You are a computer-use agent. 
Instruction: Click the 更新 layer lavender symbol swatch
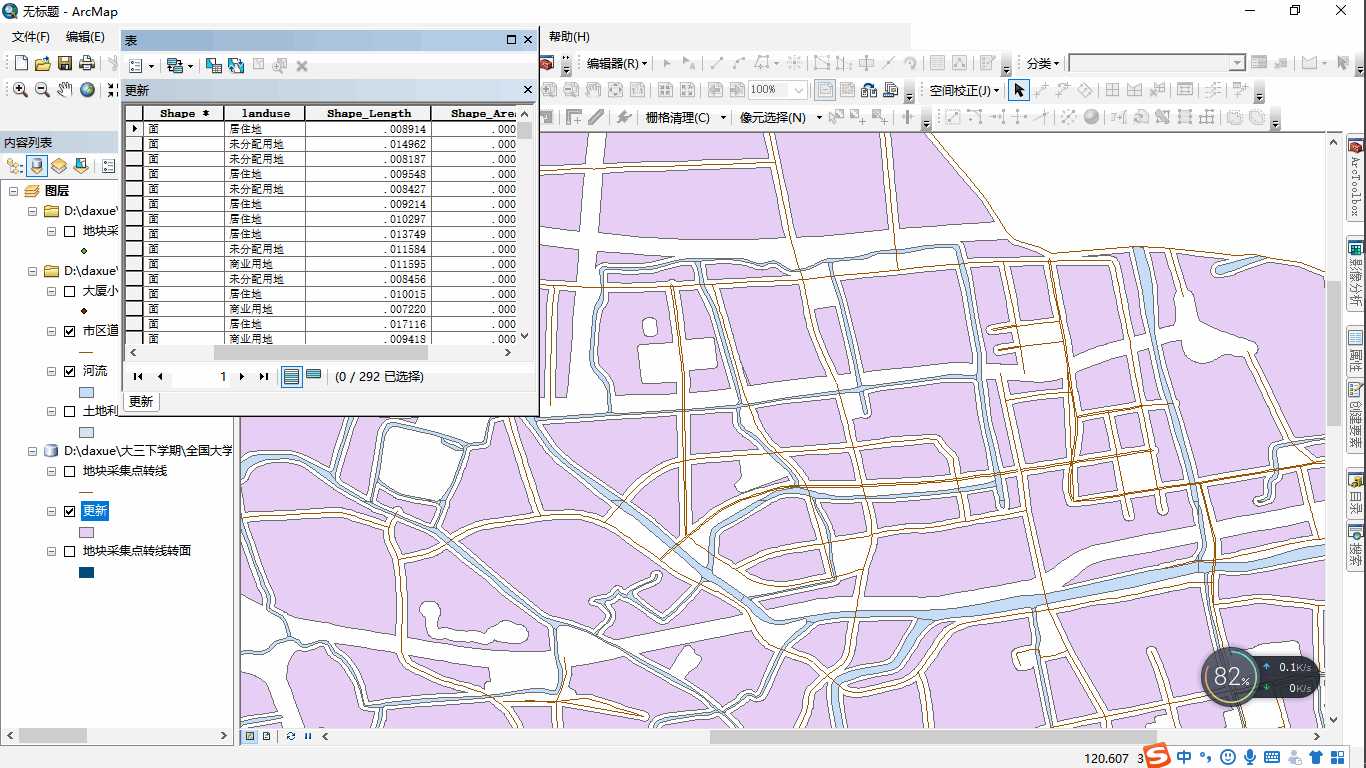click(x=86, y=532)
